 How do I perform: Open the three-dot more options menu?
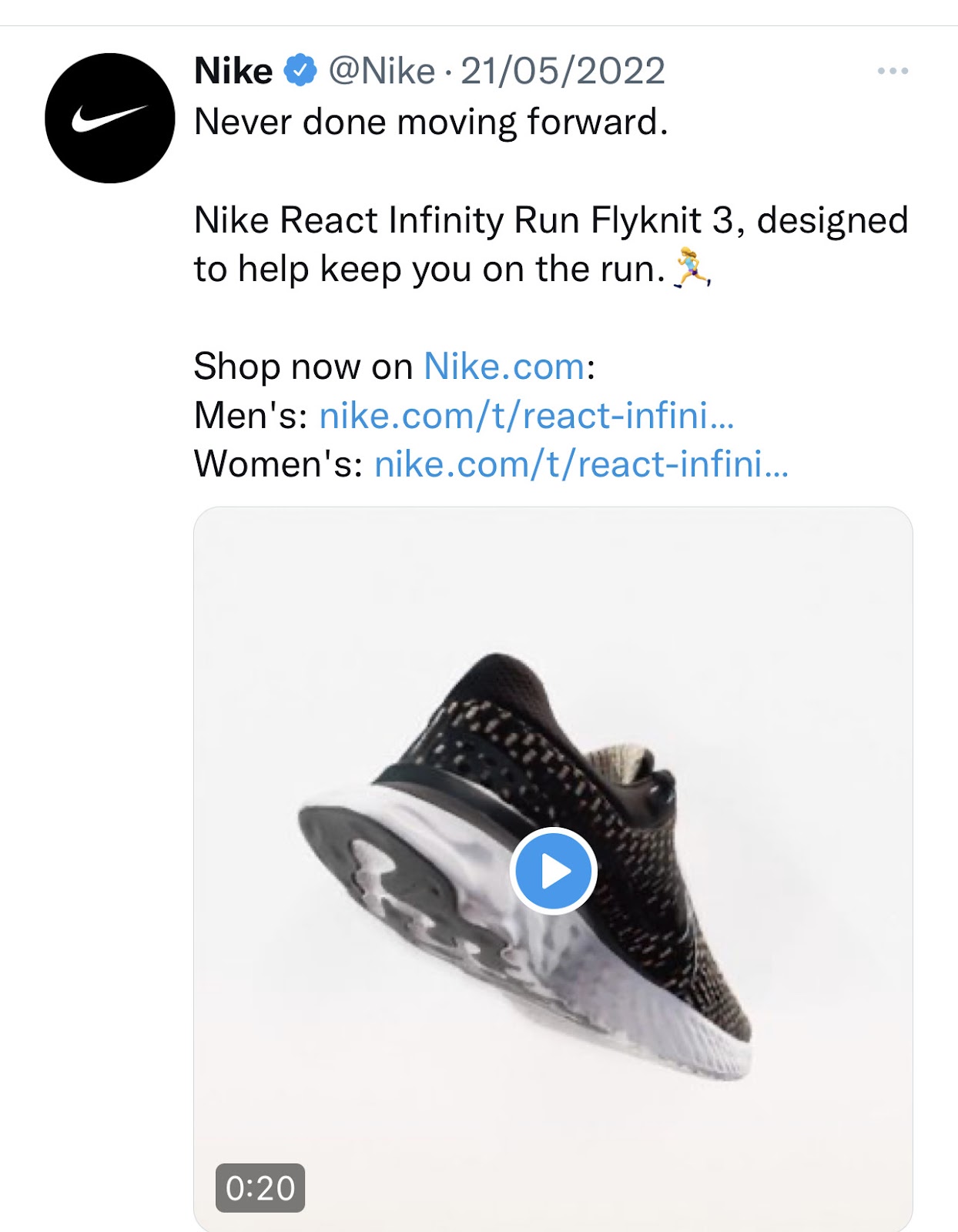[893, 71]
